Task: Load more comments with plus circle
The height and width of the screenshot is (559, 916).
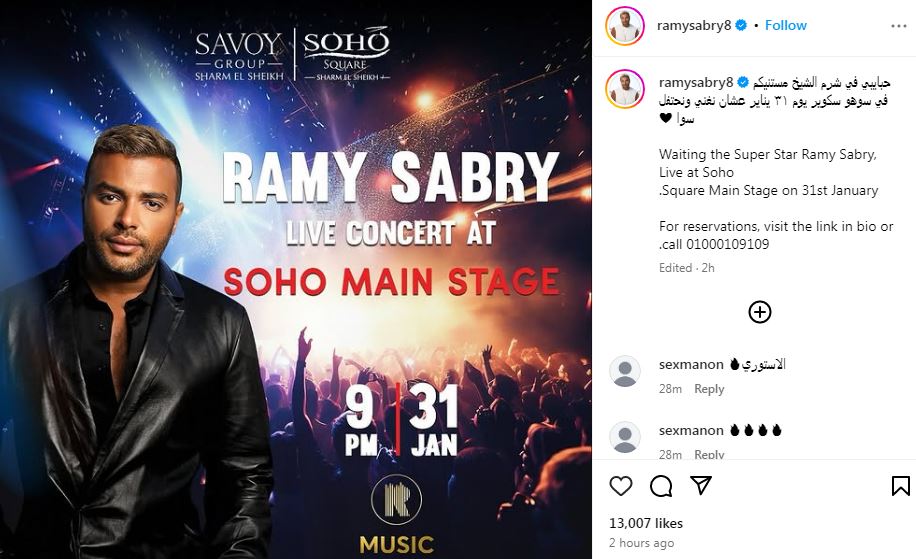Action: click(759, 312)
